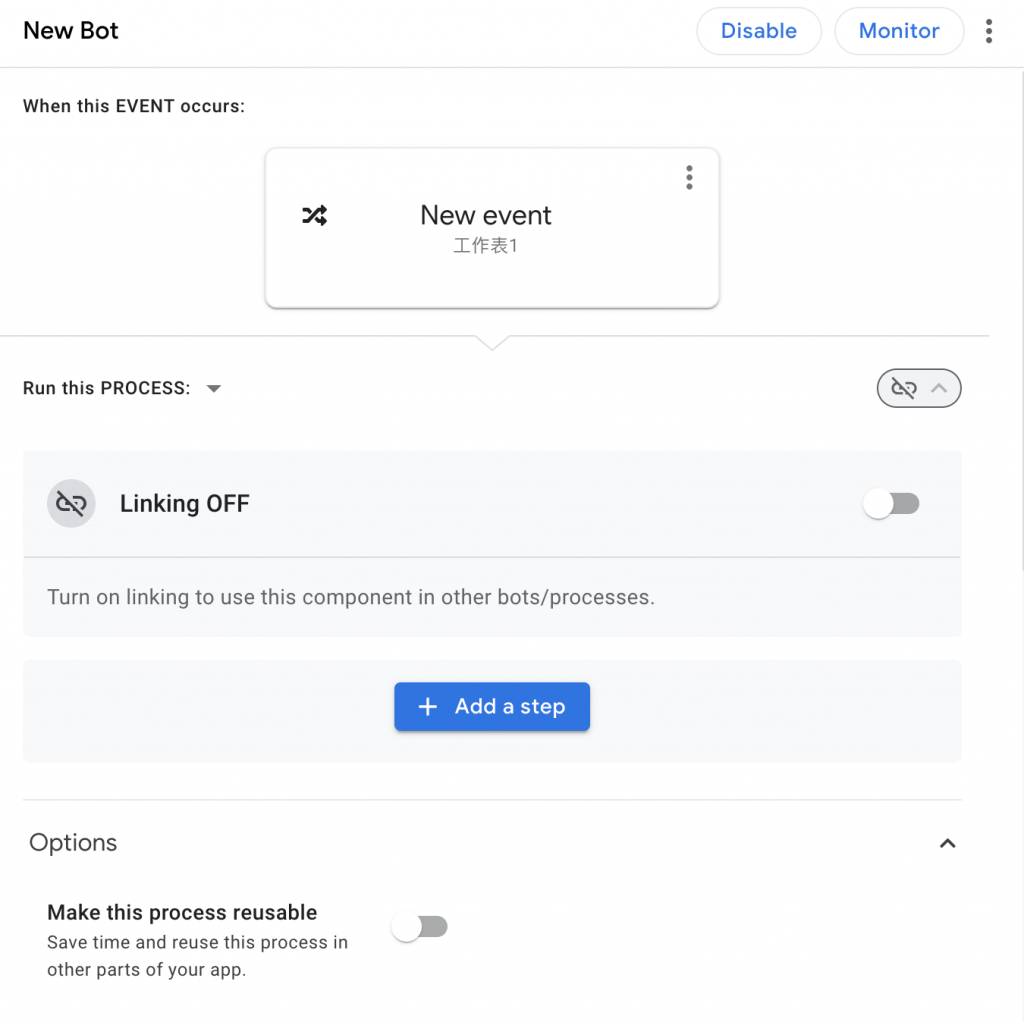Open the bot's more options menu
The height and width of the screenshot is (1022, 1024).
click(988, 31)
